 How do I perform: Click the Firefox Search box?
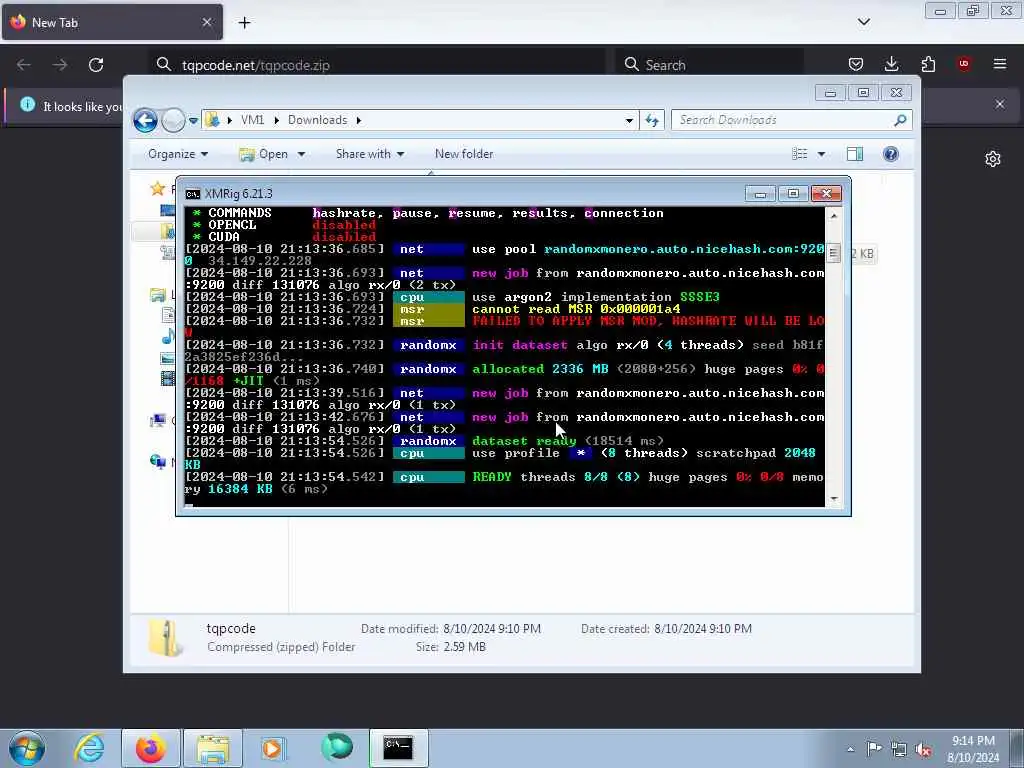pos(709,65)
